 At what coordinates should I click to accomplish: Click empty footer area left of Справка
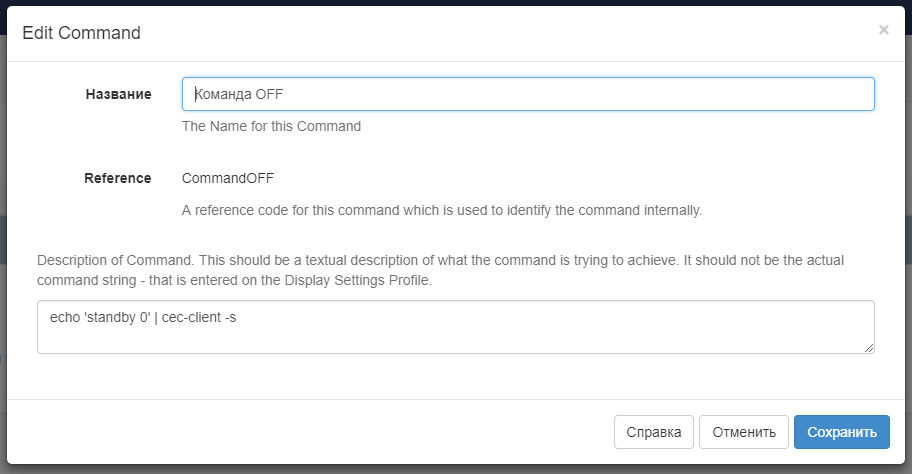point(308,432)
